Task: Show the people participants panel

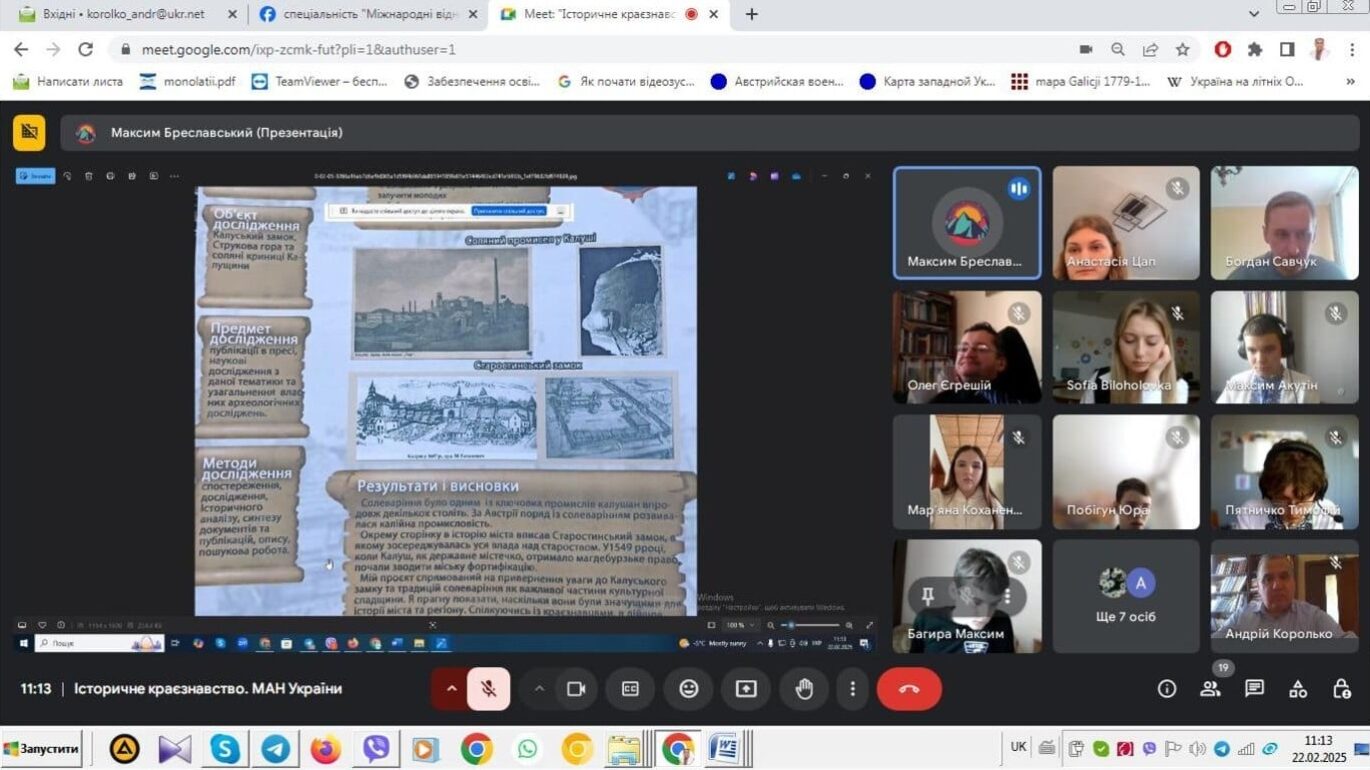Action: pos(1210,689)
